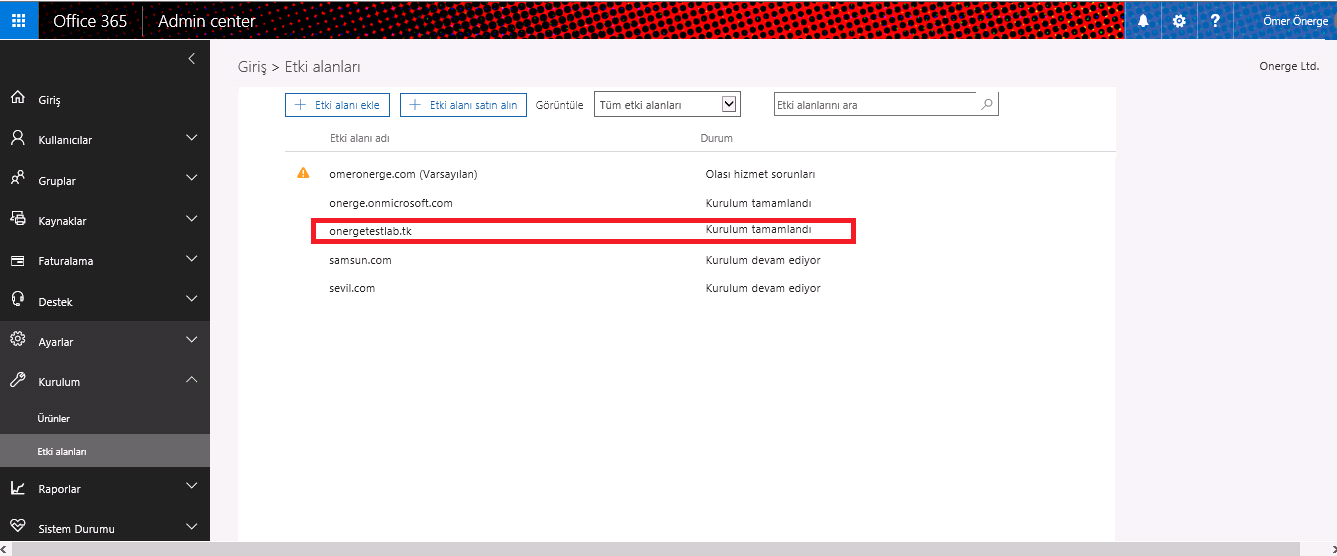Click the Kullanıcılar person icon
Screen dimensions: 1337x556
pyautogui.click(x=17, y=138)
